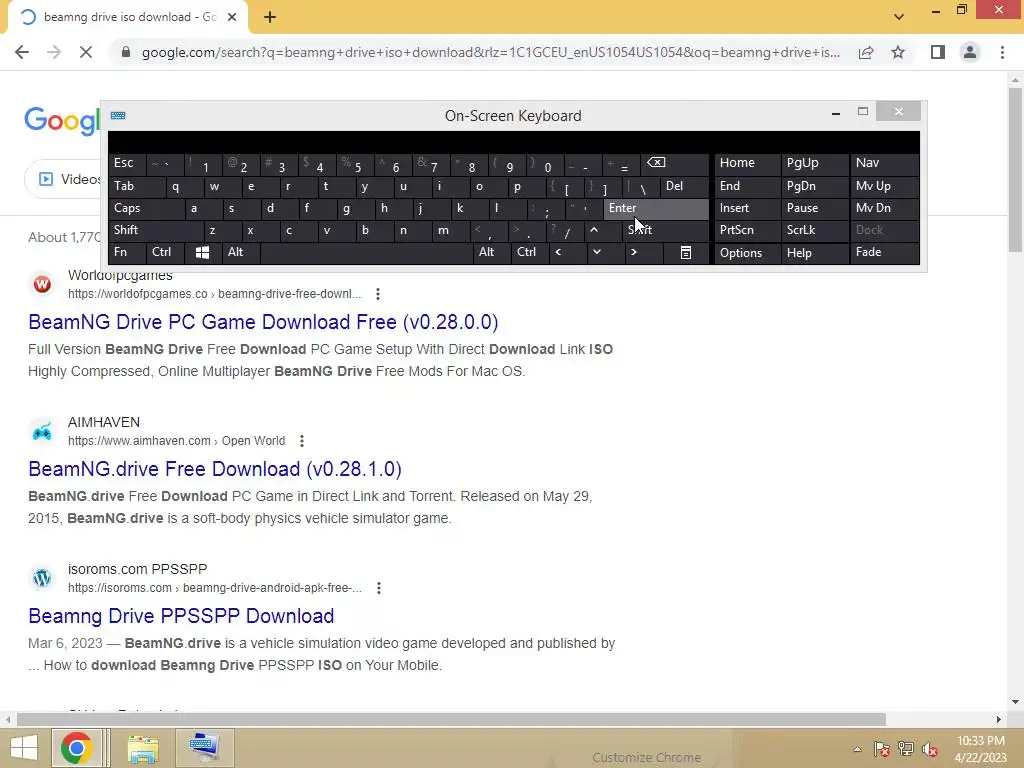
Task: Toggle Caps lock on On-Screen Keyboard
Action: [x=146, y=208]
